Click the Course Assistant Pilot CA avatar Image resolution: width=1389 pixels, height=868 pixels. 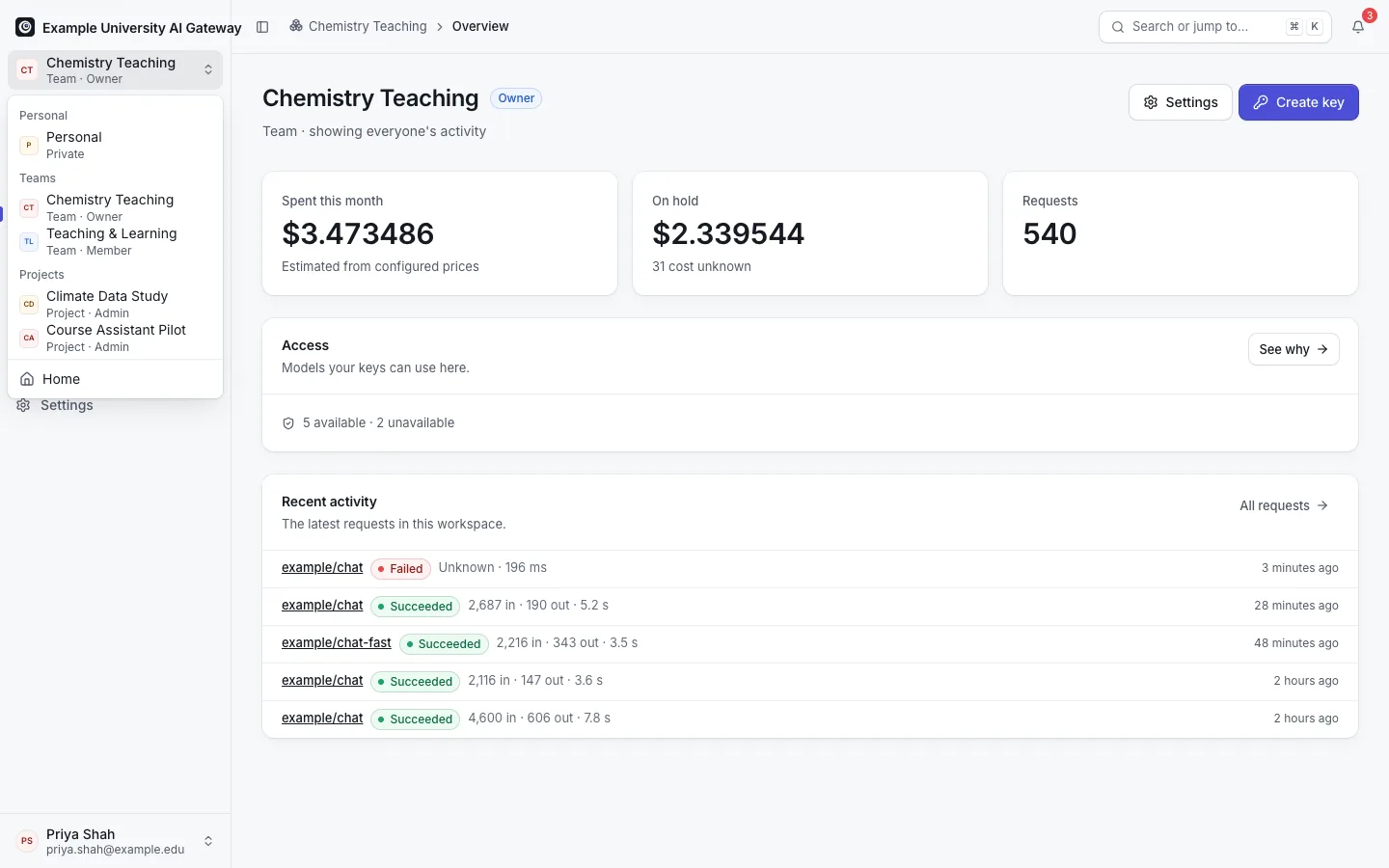pyautogui.click(x=29, y=339)
